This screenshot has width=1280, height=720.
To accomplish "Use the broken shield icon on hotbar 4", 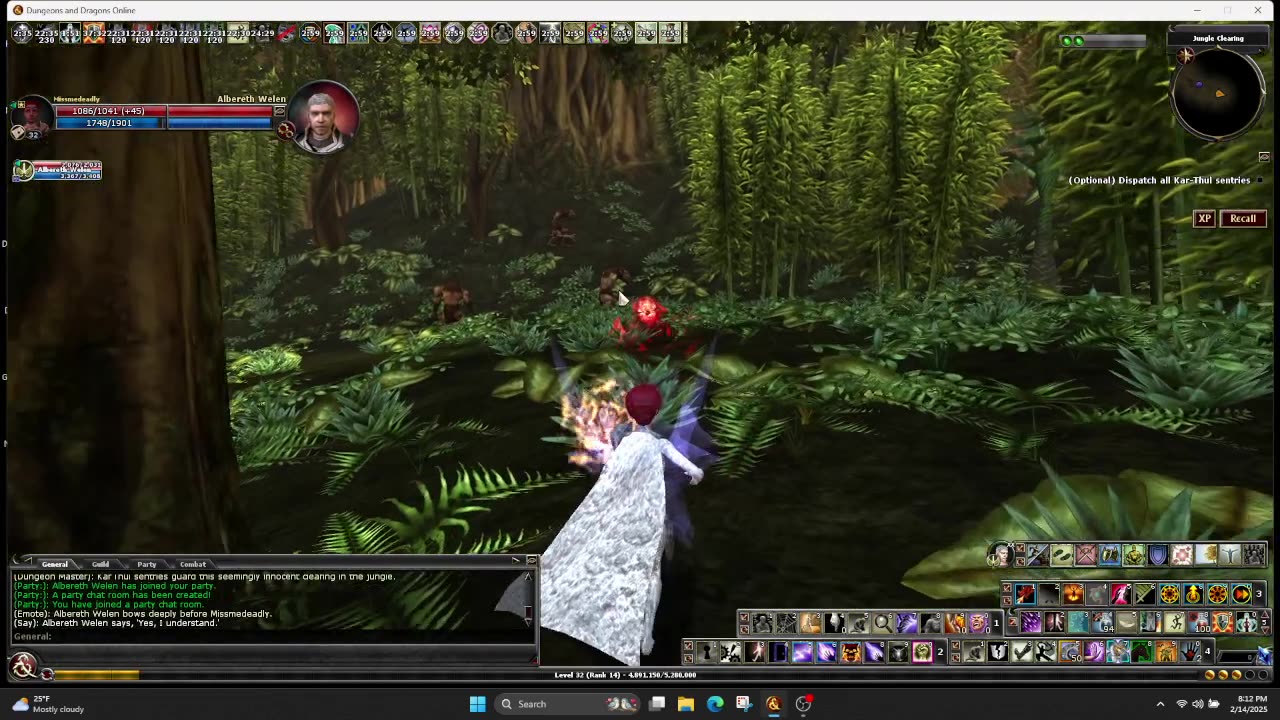I will point(999,652).
